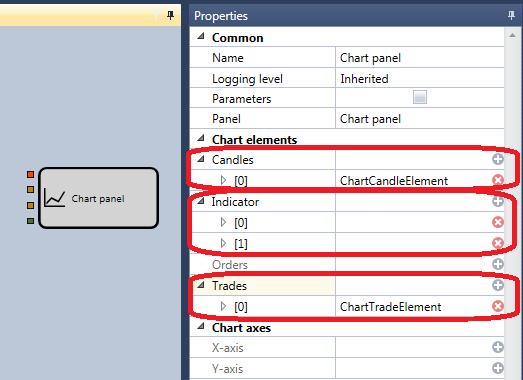Click the Properties panel title
Viewport: 523px width, 380px height.
click(x=221, y=16)
